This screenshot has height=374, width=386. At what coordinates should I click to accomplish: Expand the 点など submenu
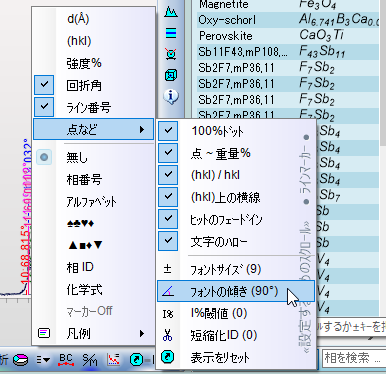pyautogui.click(x=93, y=129)
